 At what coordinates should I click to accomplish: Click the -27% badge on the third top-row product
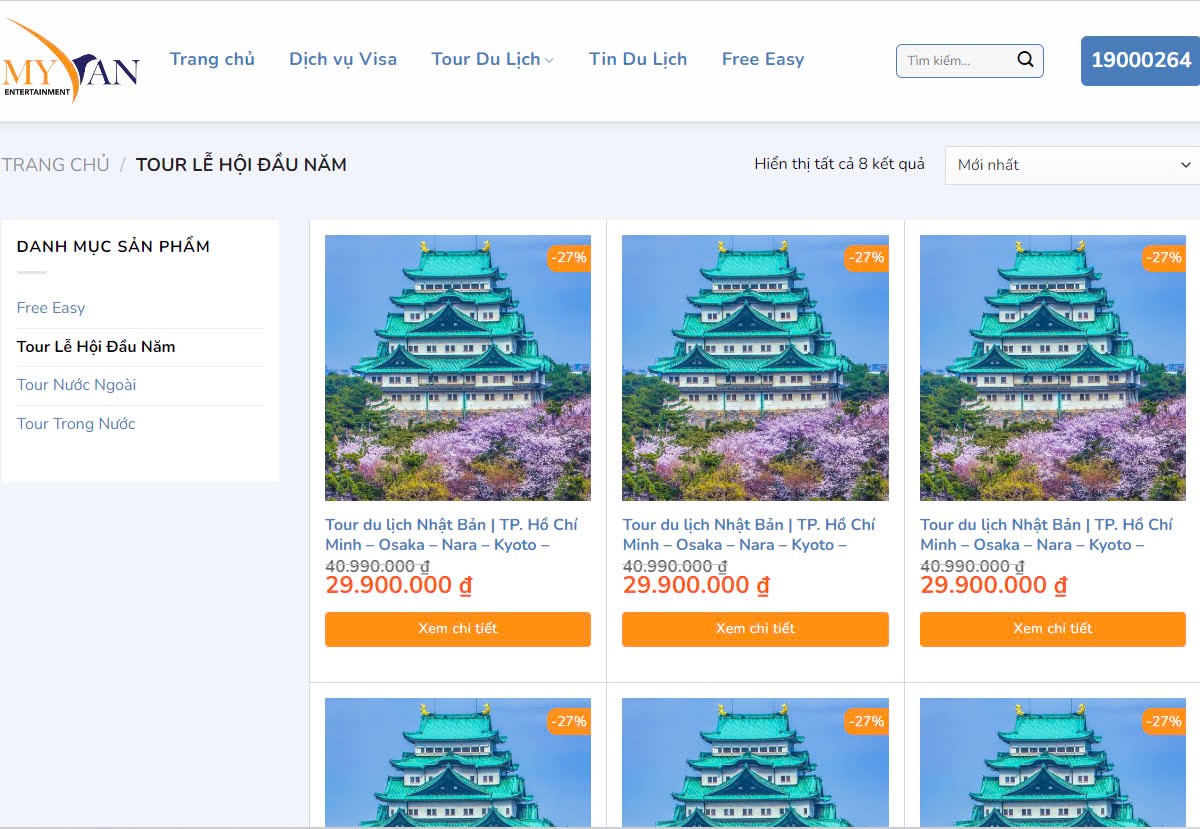[x=1164, y=258]
